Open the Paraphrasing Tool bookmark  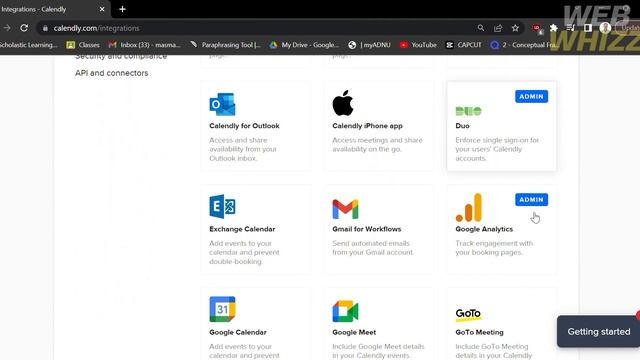(x=226, y=45)
